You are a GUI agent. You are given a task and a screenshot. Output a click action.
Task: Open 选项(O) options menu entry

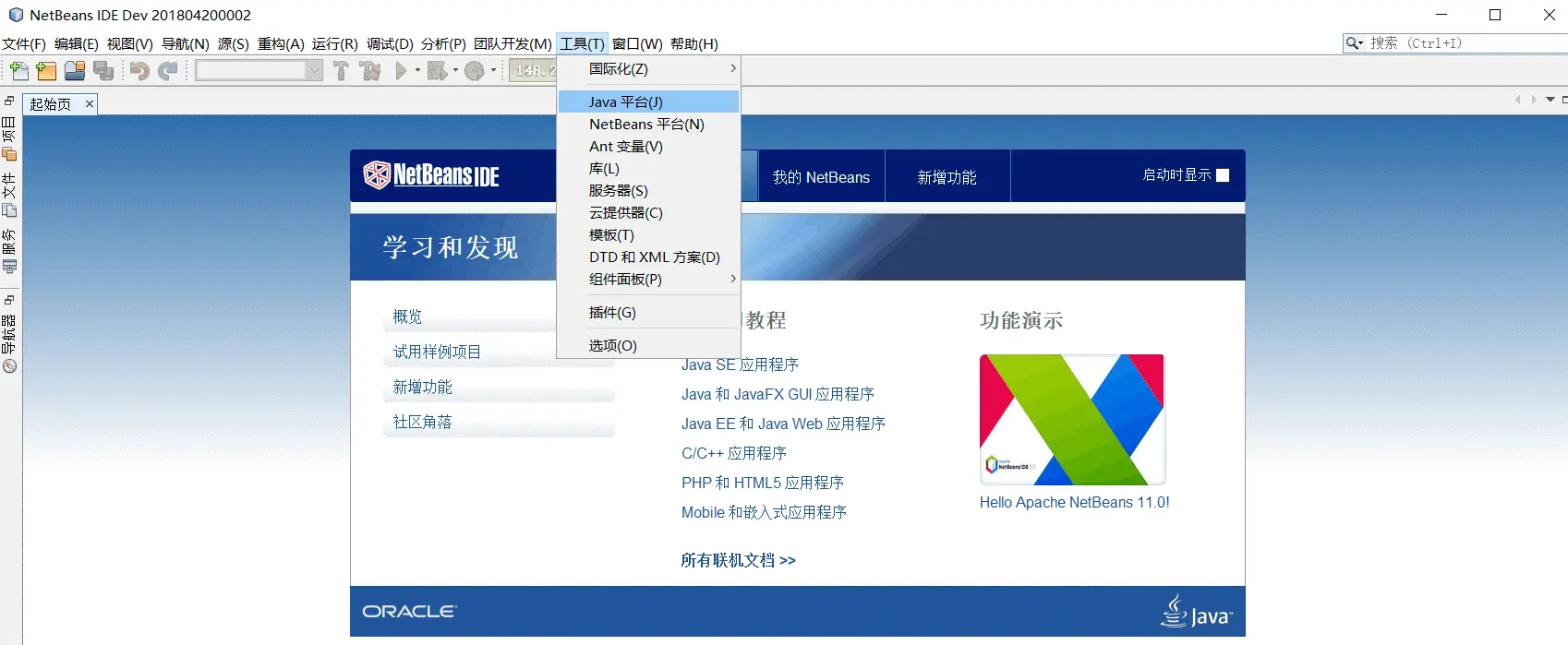click(x=648, y=346)
